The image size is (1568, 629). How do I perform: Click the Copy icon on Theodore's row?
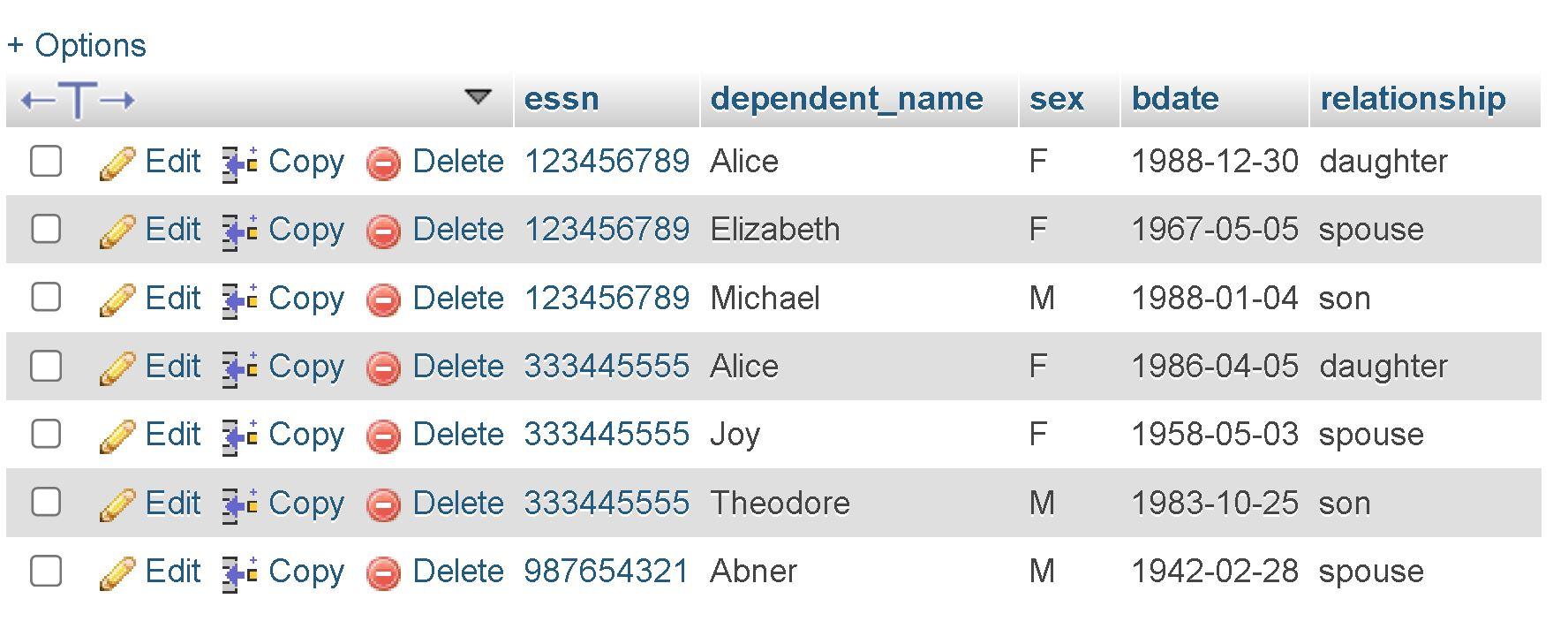237,503
